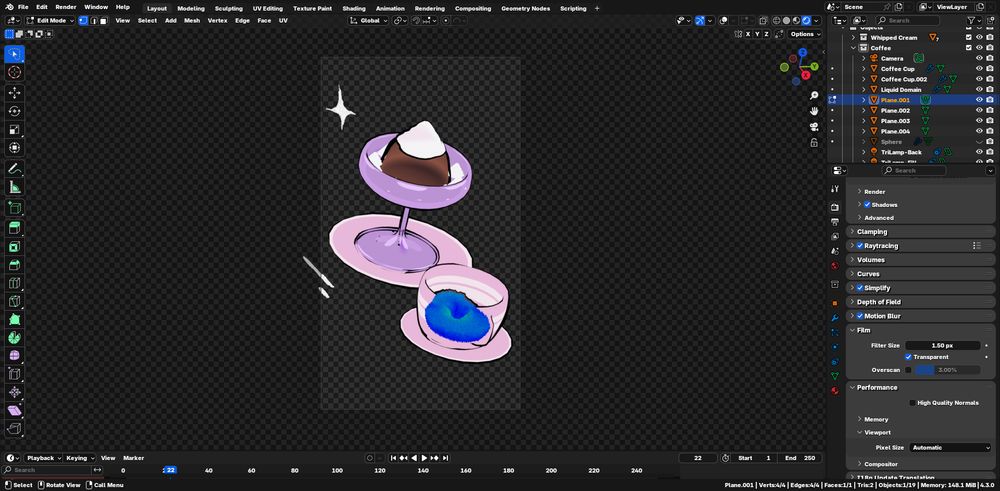1000x491 pixels.
Task: Uncheck the Film Transparent checkbox
Action: (908, 357)
